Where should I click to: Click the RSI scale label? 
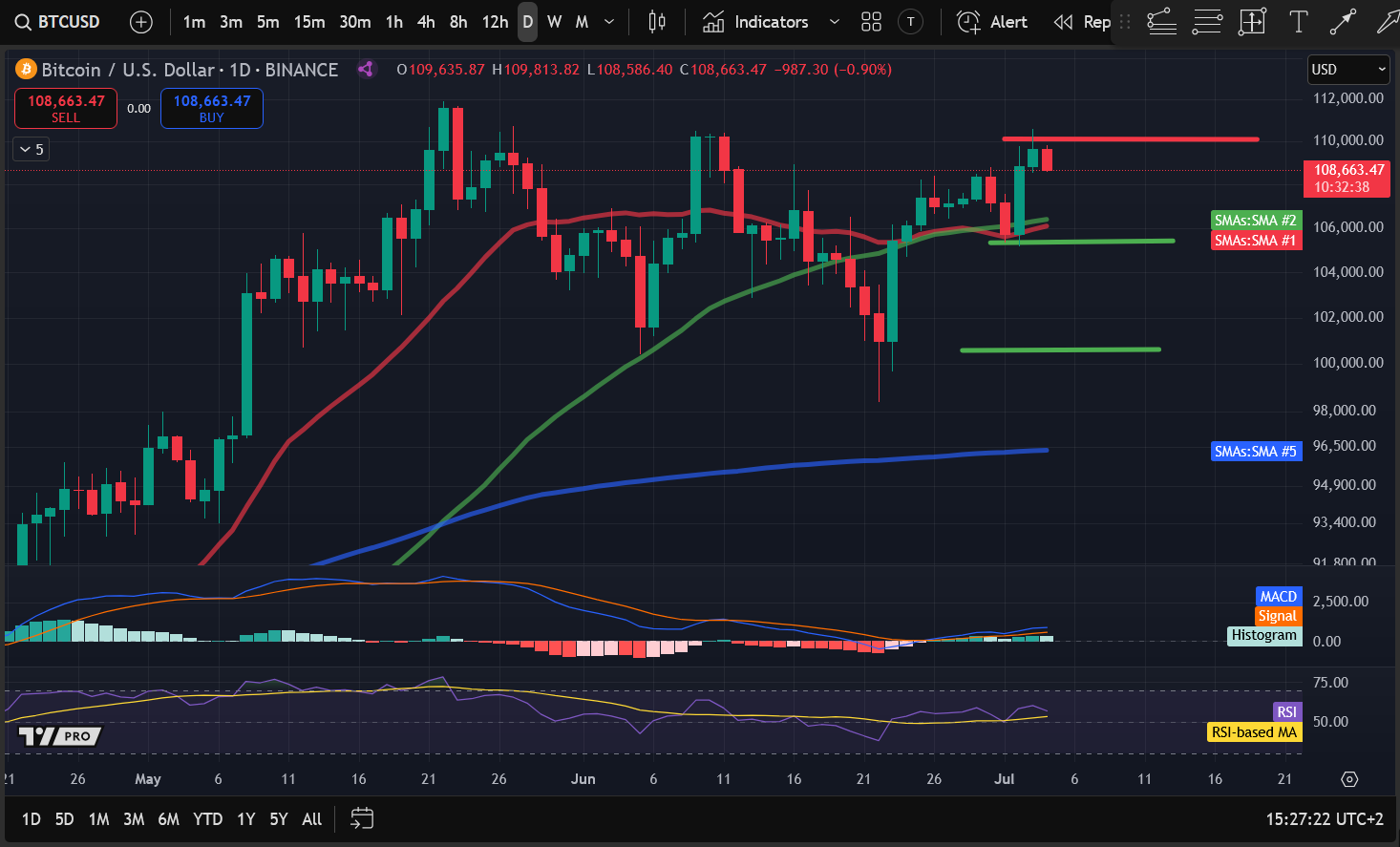coord(1287,712)
